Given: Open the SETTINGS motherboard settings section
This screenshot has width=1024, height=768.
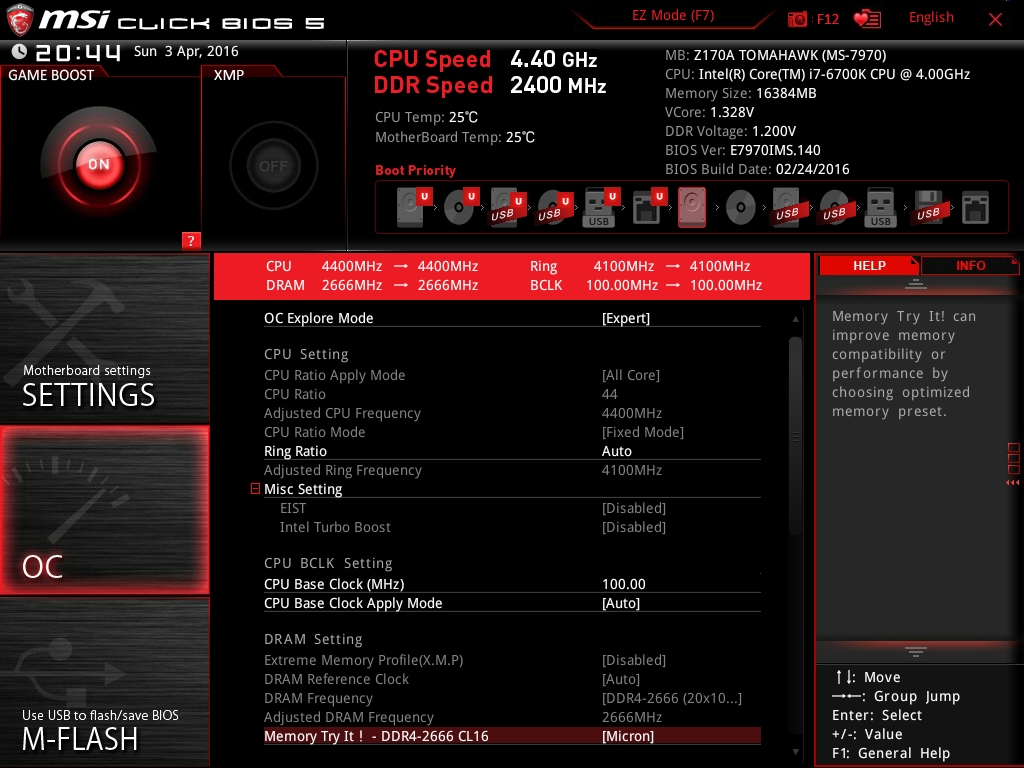Looking at the screenshot, I should pos(104,338).
